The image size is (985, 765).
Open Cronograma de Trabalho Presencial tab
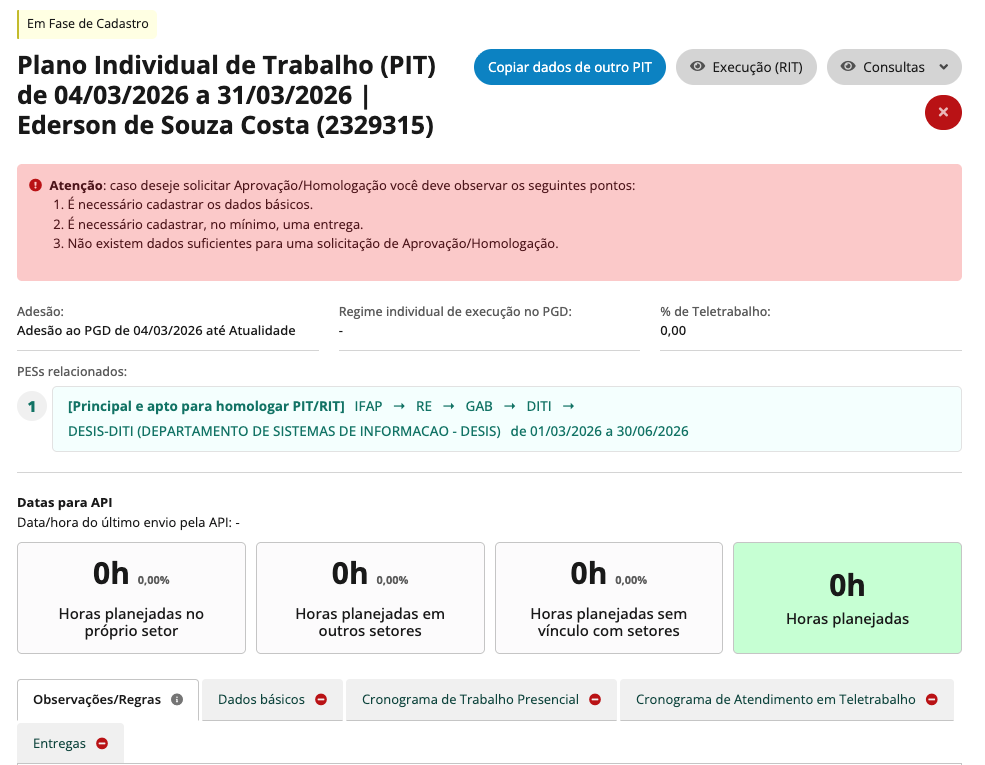coord(481,700)
